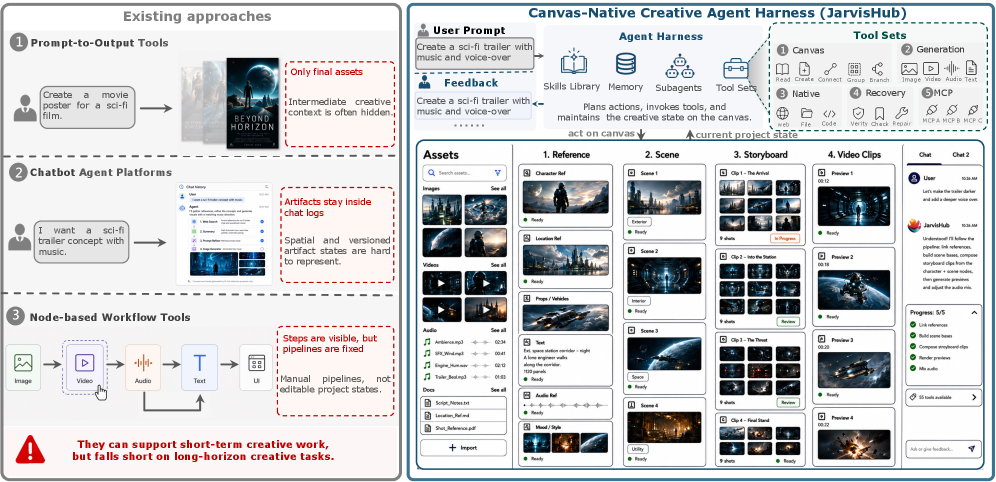Click Review button on Clip 2 card
Image resolution: width=996 pixels, height=482 pixels.
(x=788, y=321)
